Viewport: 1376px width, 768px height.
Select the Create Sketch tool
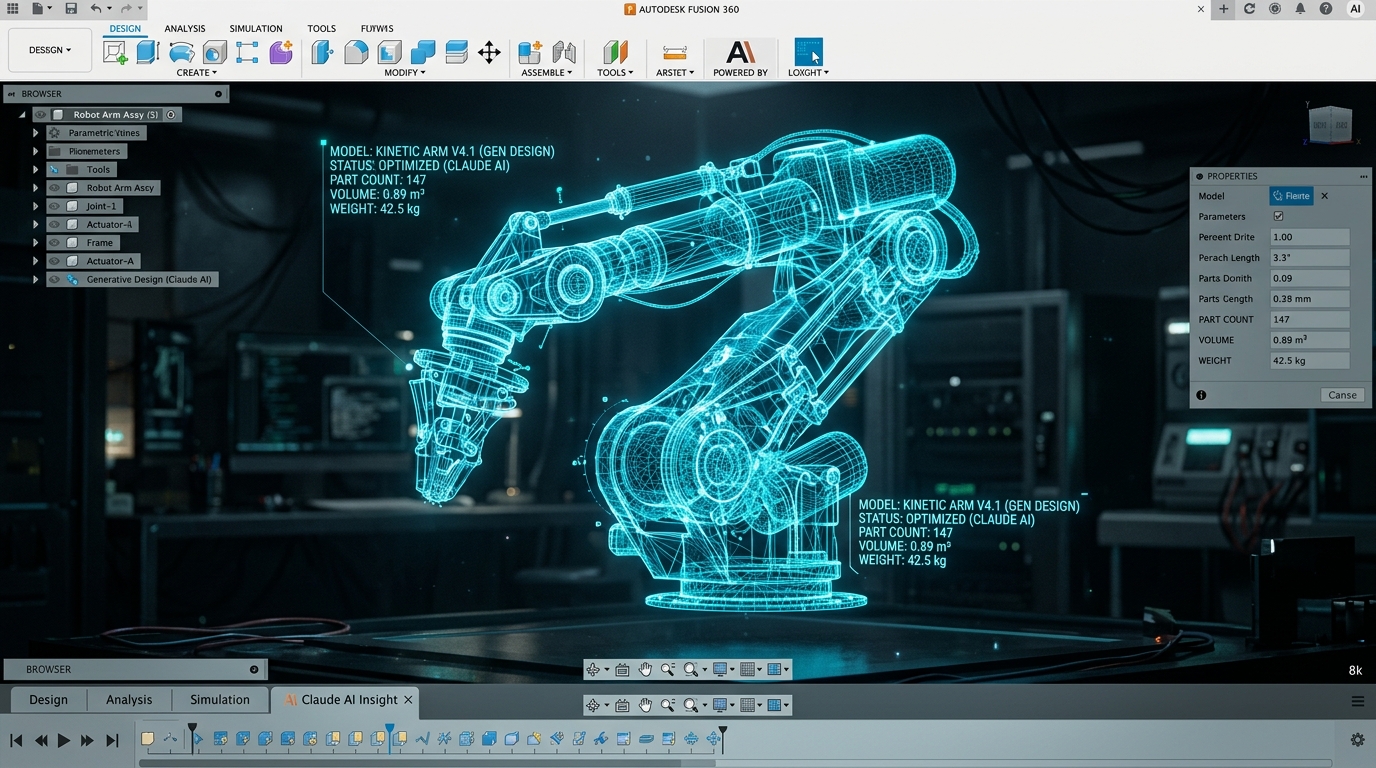(x=115, y=52)
